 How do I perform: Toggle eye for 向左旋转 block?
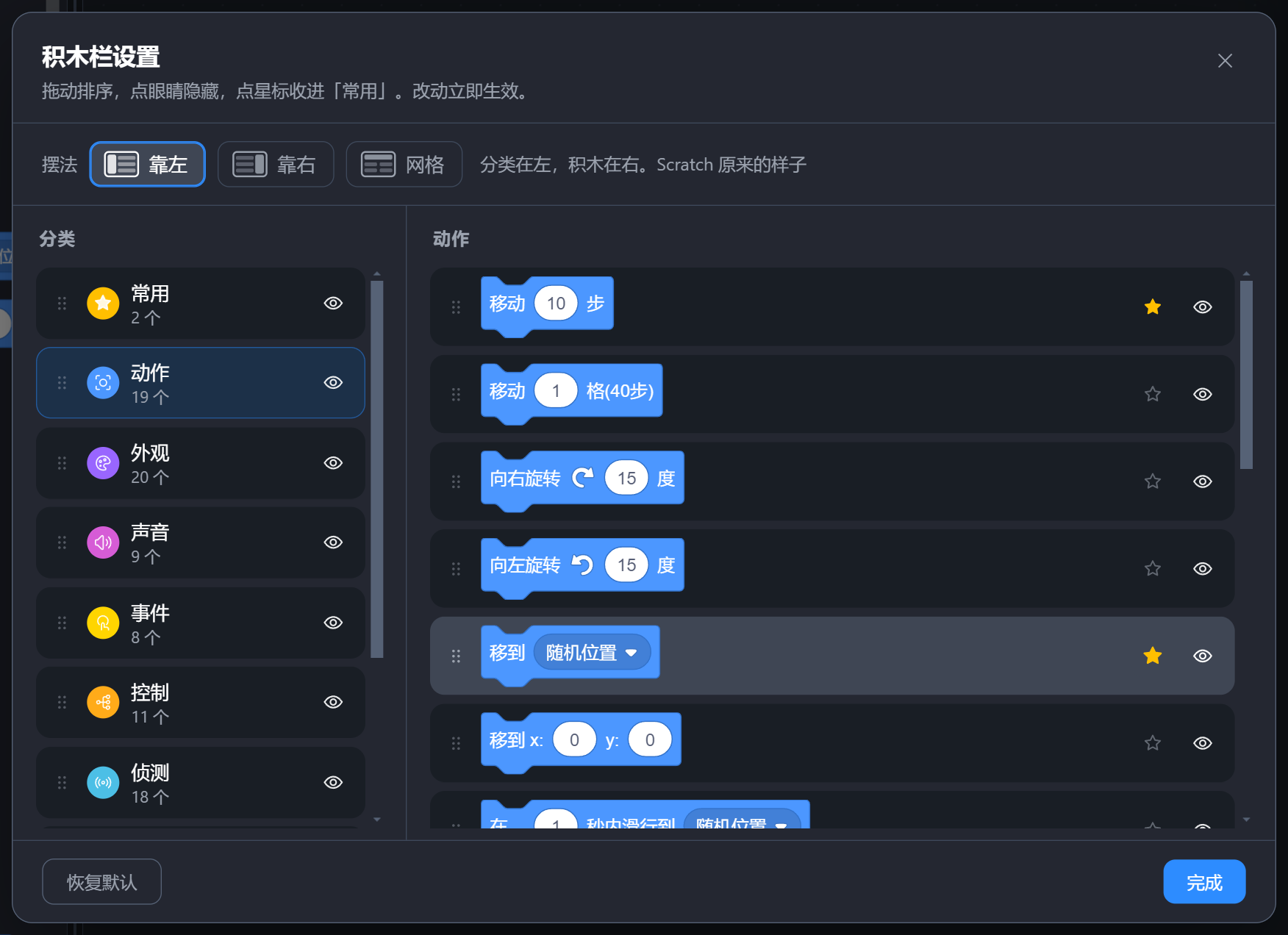(x=1203, y=568)
